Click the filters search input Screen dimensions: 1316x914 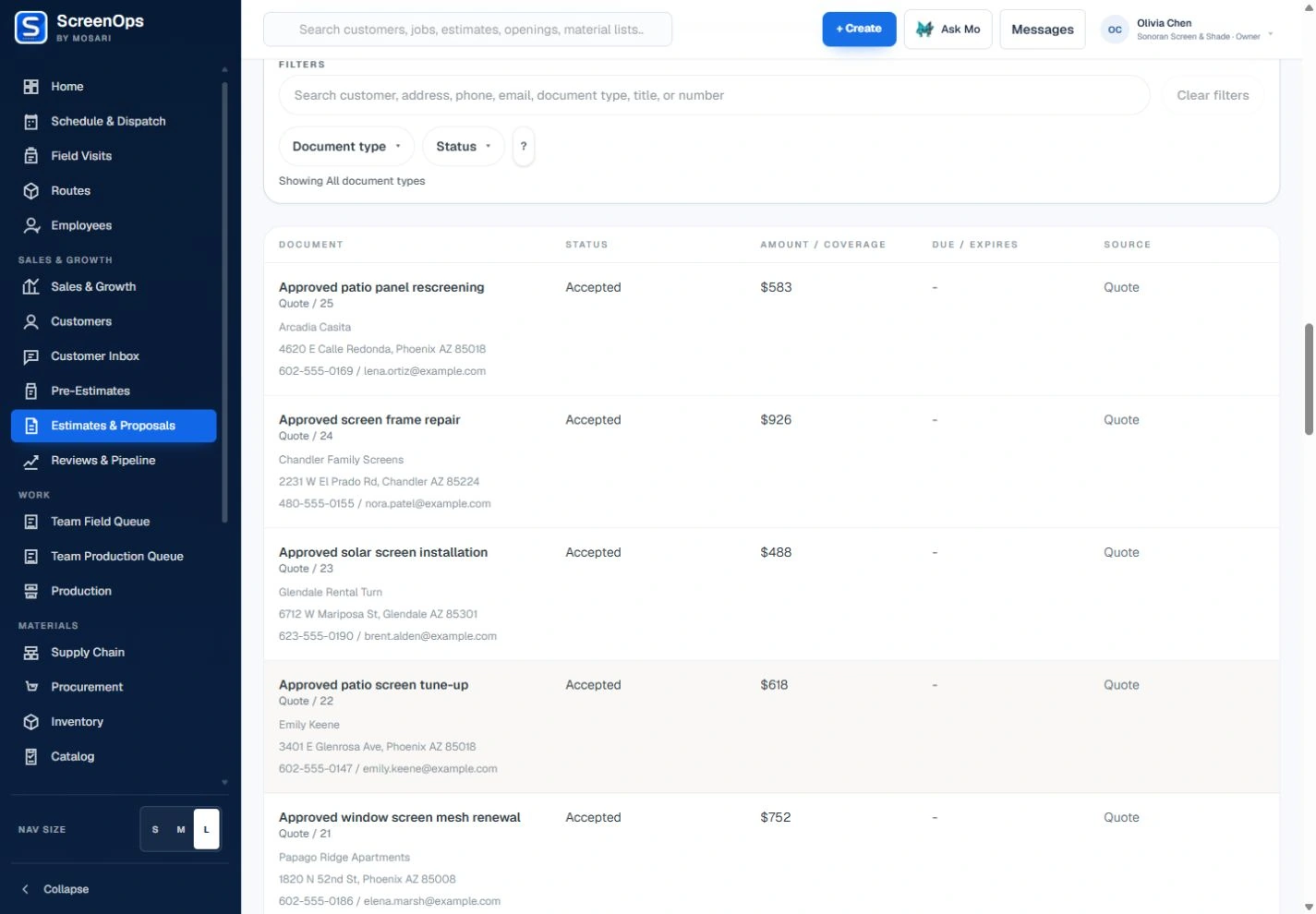click(x=714, y=95)
